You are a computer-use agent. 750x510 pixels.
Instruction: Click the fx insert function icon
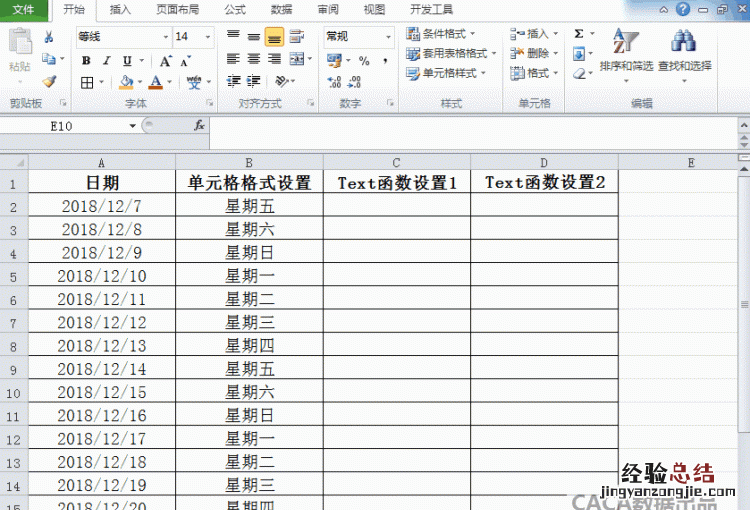pyautogui.click(x=199, y=126)
